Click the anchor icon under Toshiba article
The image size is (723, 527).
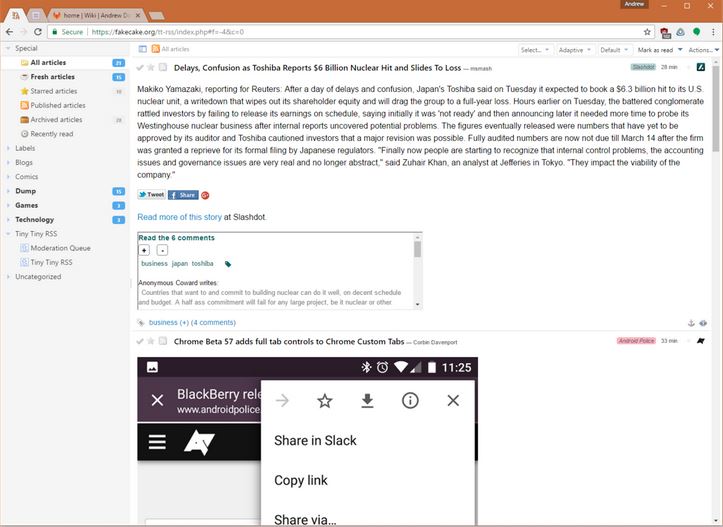[x=691, y=323]
